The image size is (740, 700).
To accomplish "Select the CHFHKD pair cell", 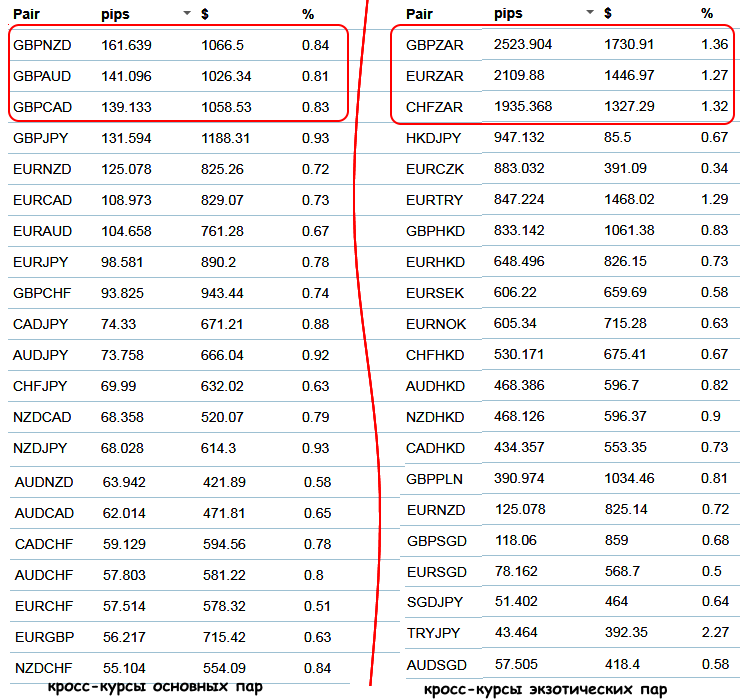I will click(435, 355).
